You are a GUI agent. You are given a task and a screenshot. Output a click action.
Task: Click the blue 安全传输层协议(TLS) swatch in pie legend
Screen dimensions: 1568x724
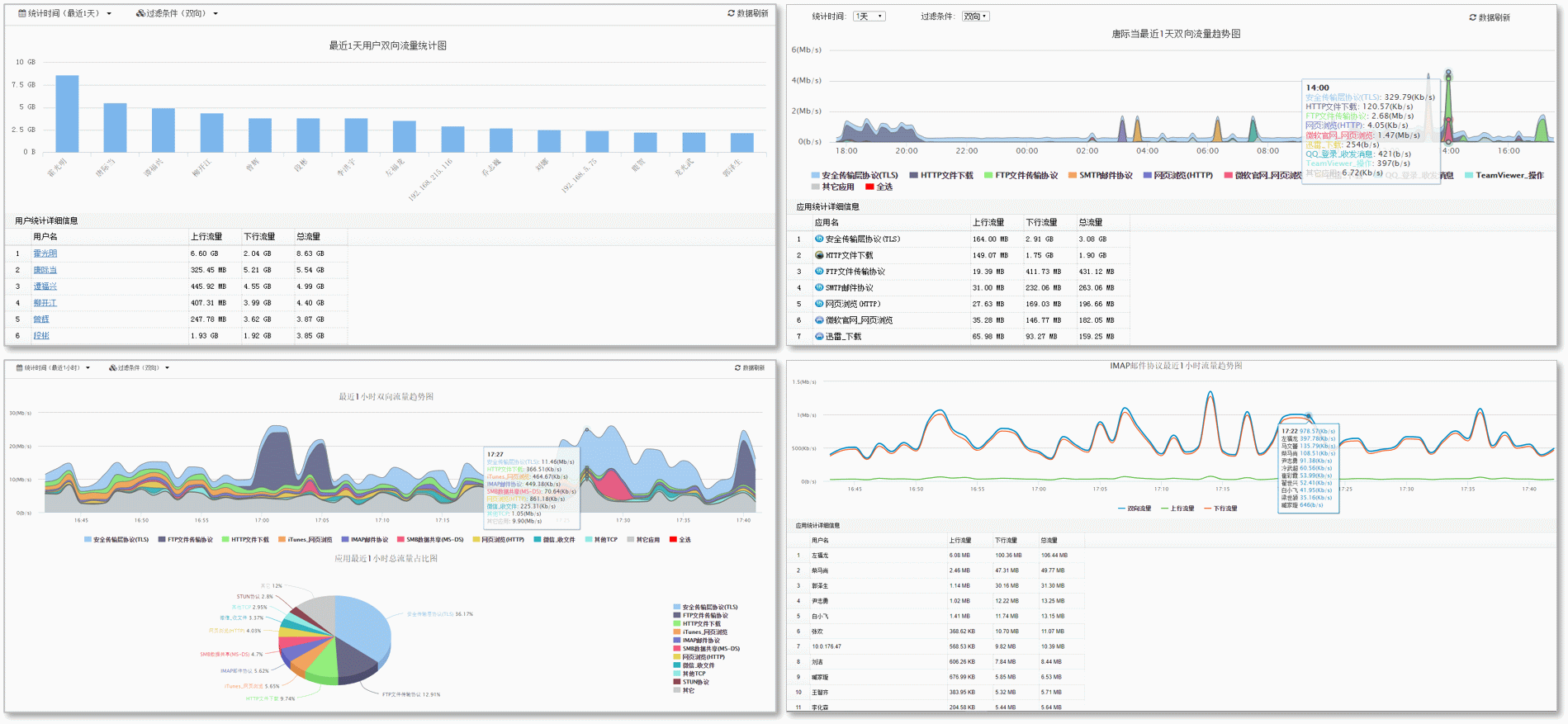pyautogui.click(x=677, y=607)
